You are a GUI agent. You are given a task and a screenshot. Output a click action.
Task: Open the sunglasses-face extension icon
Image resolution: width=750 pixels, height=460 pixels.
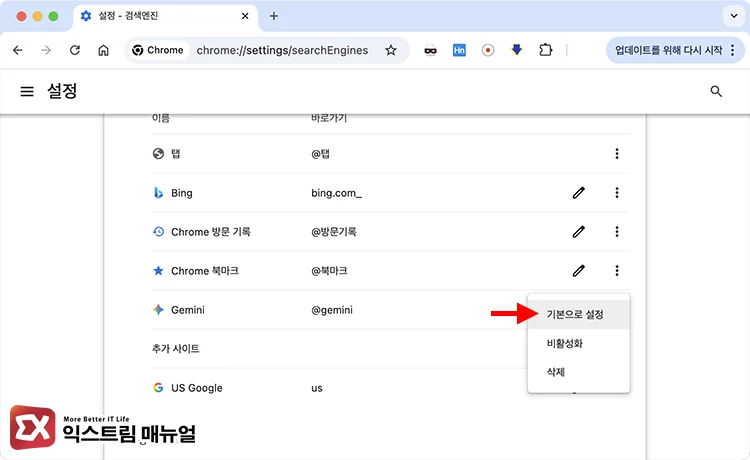click(430, 50)
